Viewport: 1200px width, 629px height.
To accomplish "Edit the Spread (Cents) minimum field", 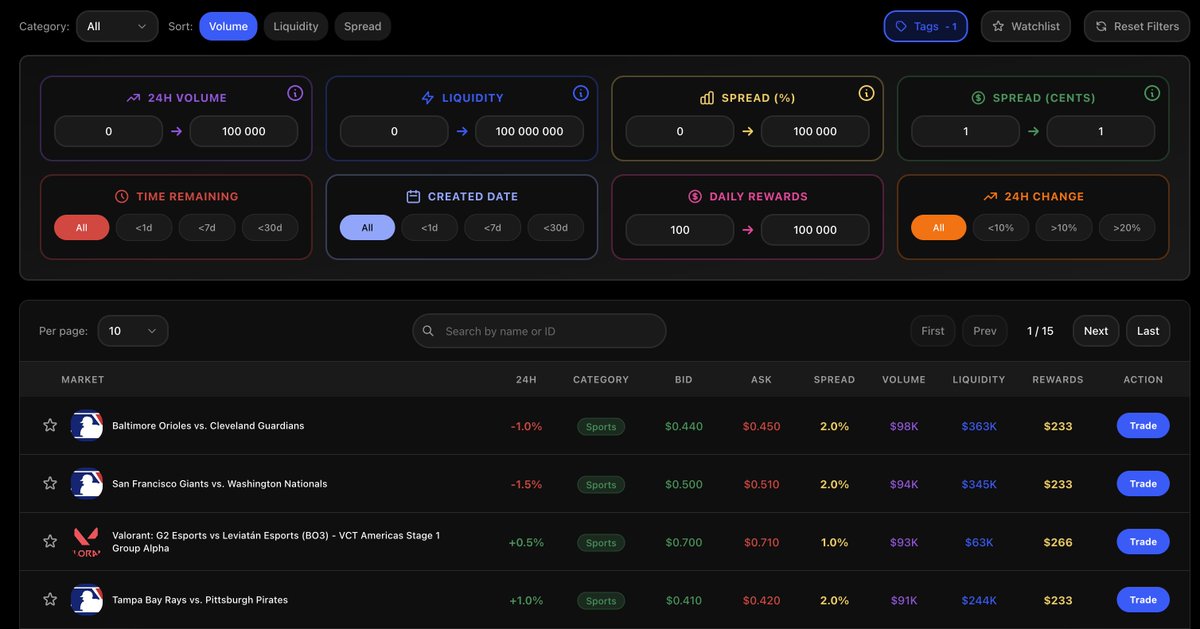I will click(965, 131).
